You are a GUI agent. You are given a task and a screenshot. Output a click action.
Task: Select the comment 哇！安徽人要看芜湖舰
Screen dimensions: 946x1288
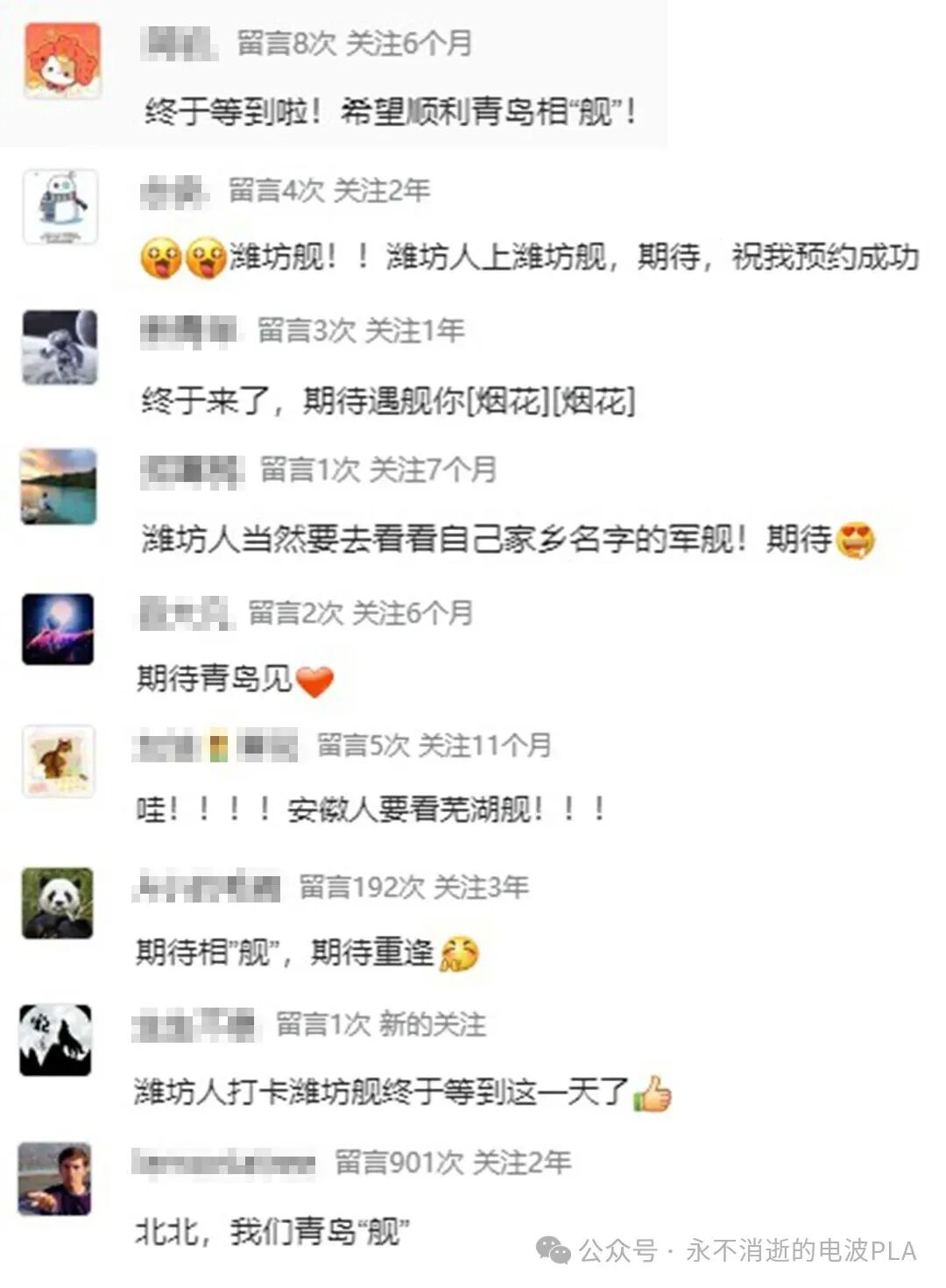pyautogui.click(x=371, y=809)
